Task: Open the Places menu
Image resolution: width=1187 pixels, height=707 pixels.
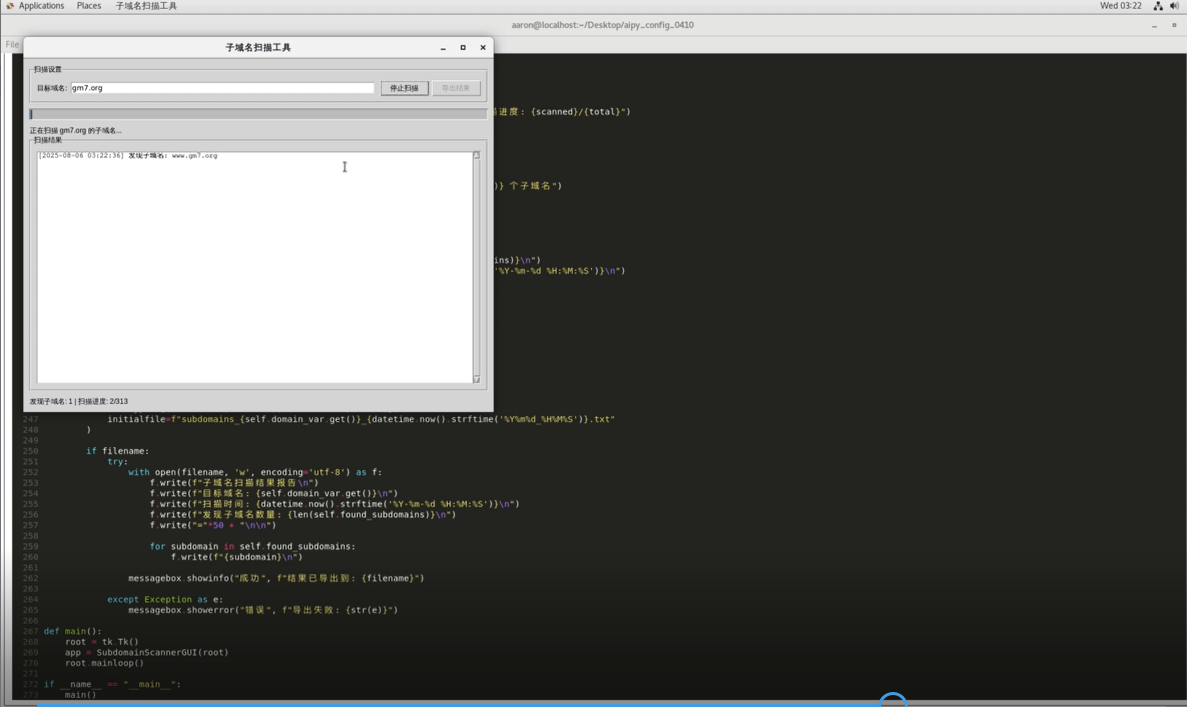Action: pyautogui.click(x=89, y=6)
